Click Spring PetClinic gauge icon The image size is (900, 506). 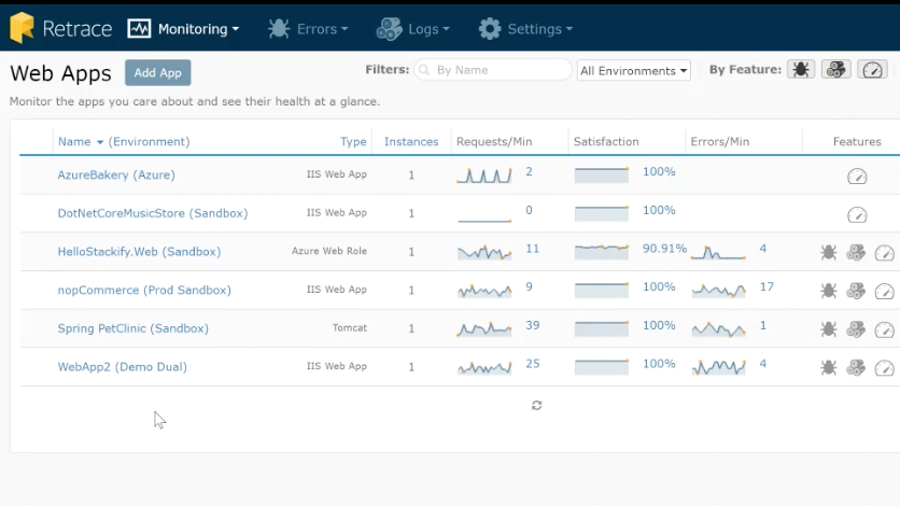884,329
